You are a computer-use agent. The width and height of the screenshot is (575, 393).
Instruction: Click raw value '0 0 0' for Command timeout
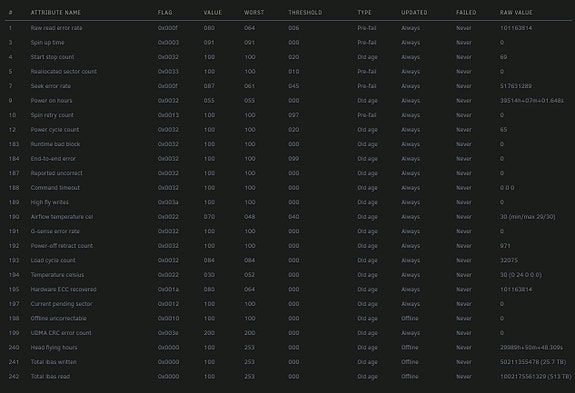pyautogui.click(x=507, y=188)
